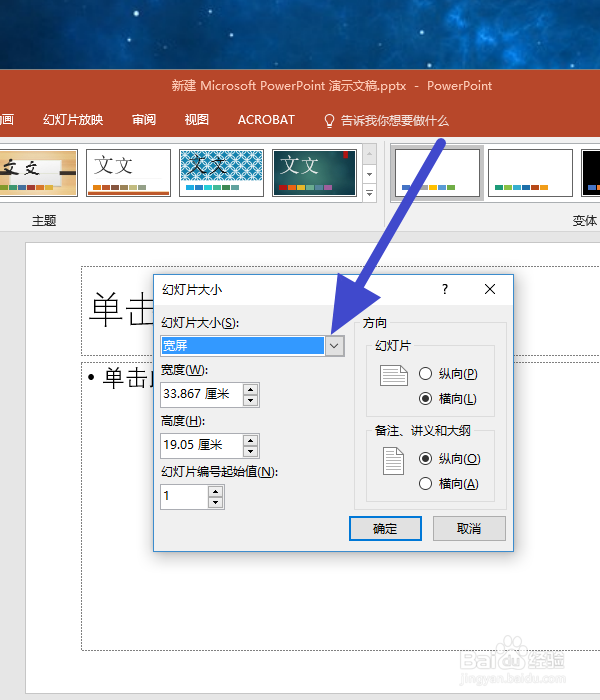The width and height of the screenshot is (600, 700).
Task: Click the 高度 height input field
Action: (201, 446)
